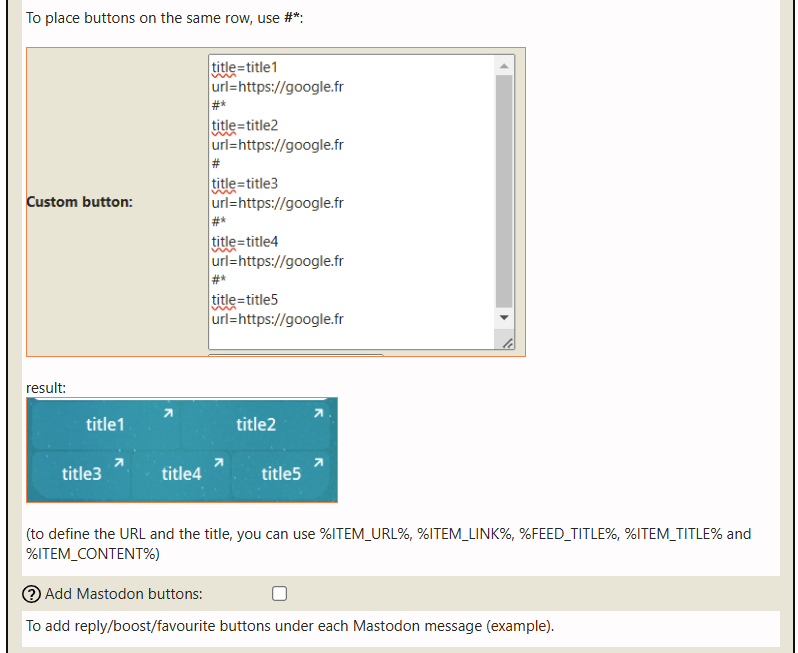798x653 pixels.
Task: Click the scroll down arrow in the textarea
Action: 504,317
